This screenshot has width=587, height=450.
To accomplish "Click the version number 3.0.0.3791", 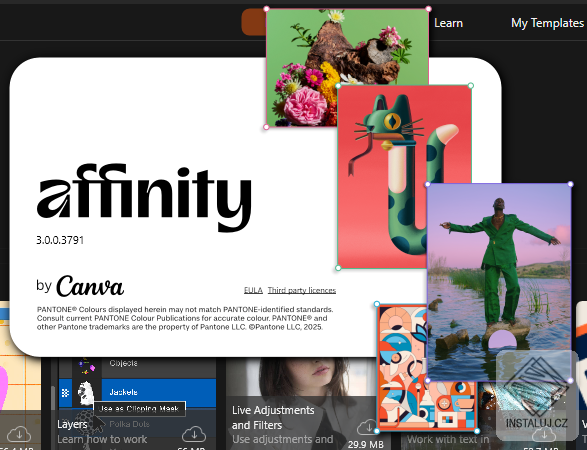I will tap(60, 240).
